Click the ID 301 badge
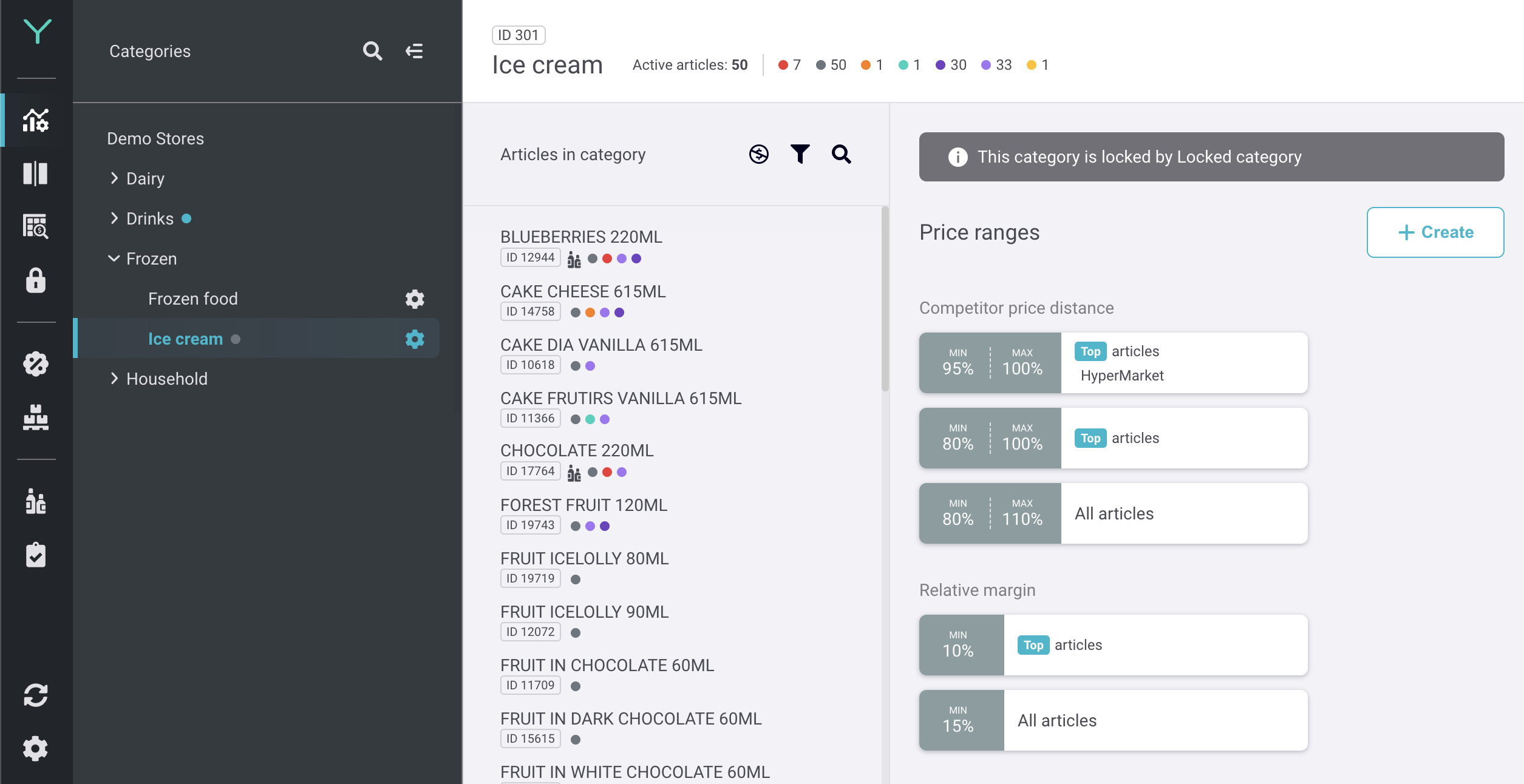The width and height of the screenshot is (1524, 784). pos(519,35)
